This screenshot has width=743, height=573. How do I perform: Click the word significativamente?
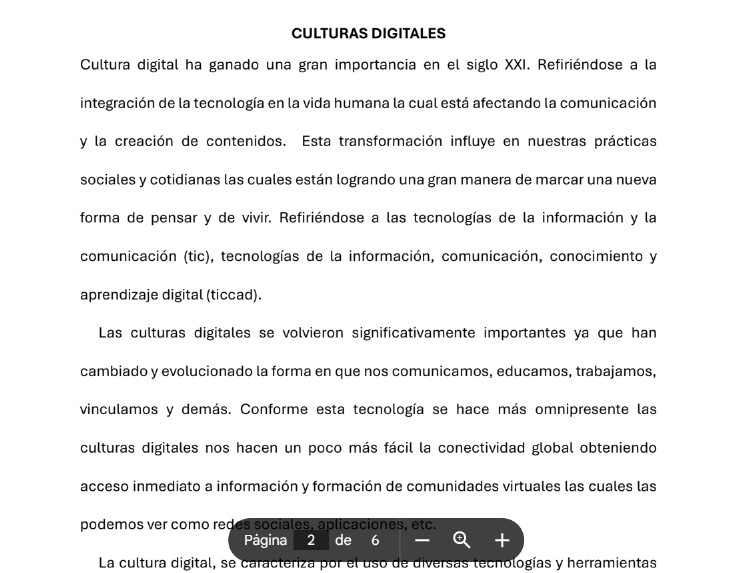point(413,333)
